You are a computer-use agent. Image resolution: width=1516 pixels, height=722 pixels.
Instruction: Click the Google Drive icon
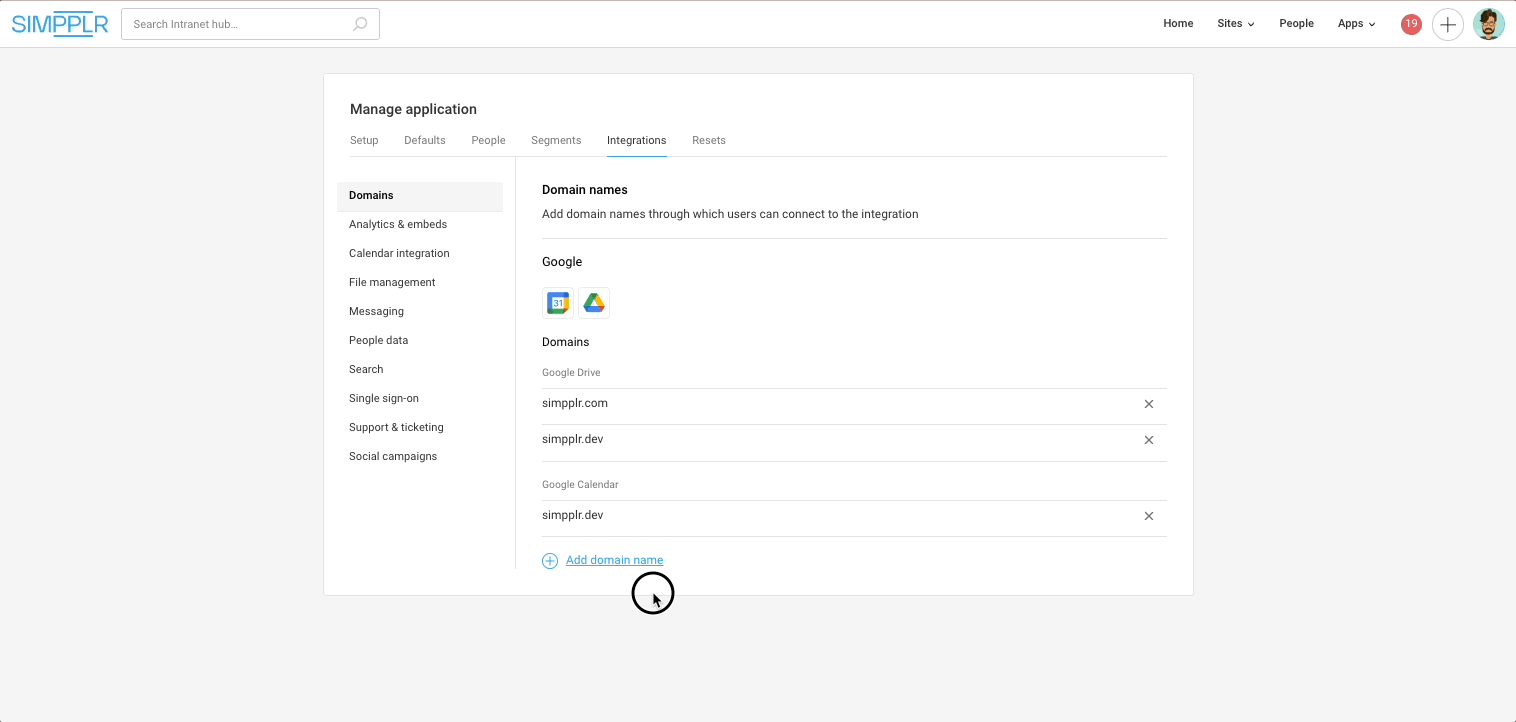pos(594,303)
